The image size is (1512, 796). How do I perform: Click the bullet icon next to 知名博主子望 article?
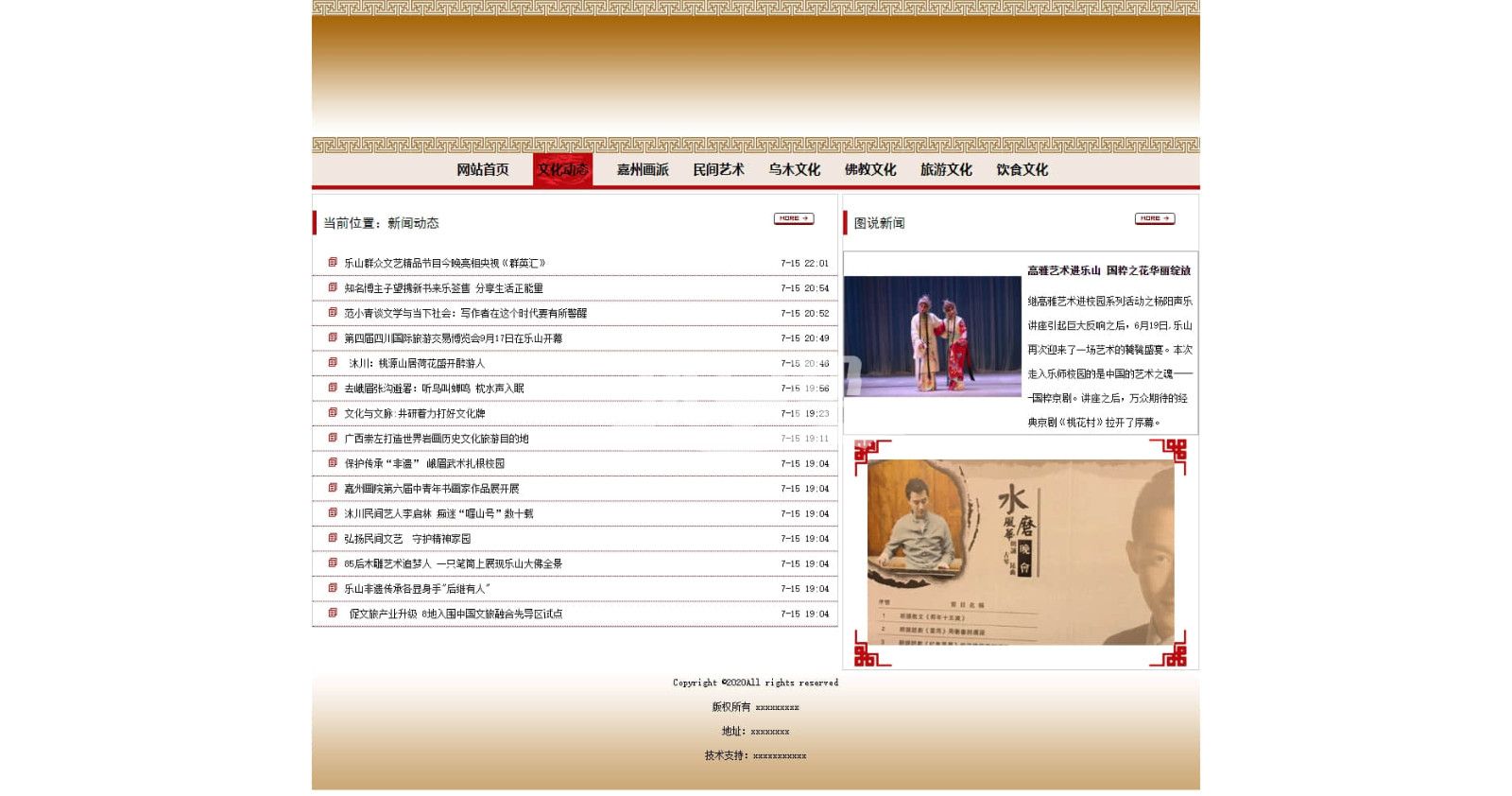click(333, 287)
